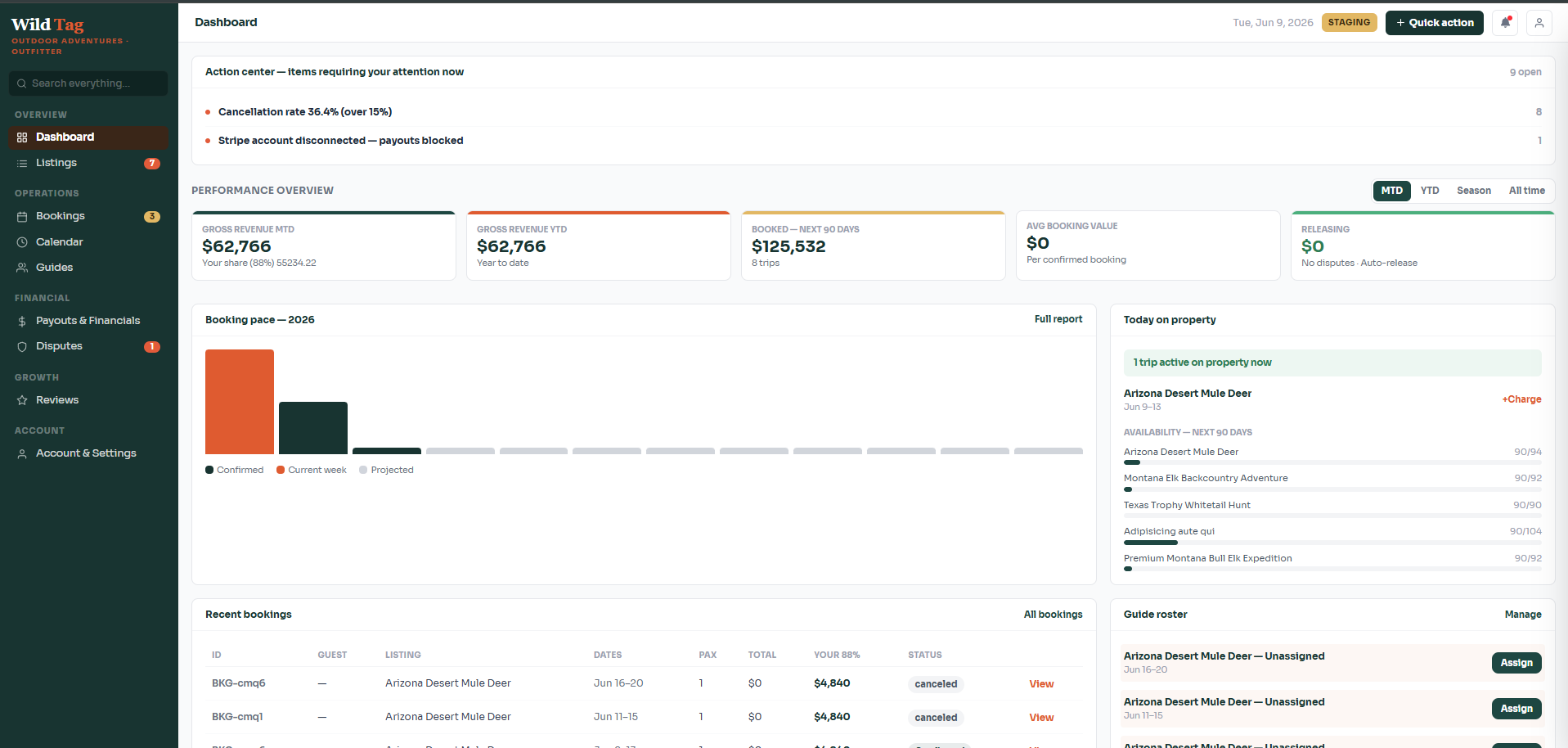This screenshot has height=748, width=1568.
Task: Open the Gross Revenue MTD card
Action: pos(324,246)
